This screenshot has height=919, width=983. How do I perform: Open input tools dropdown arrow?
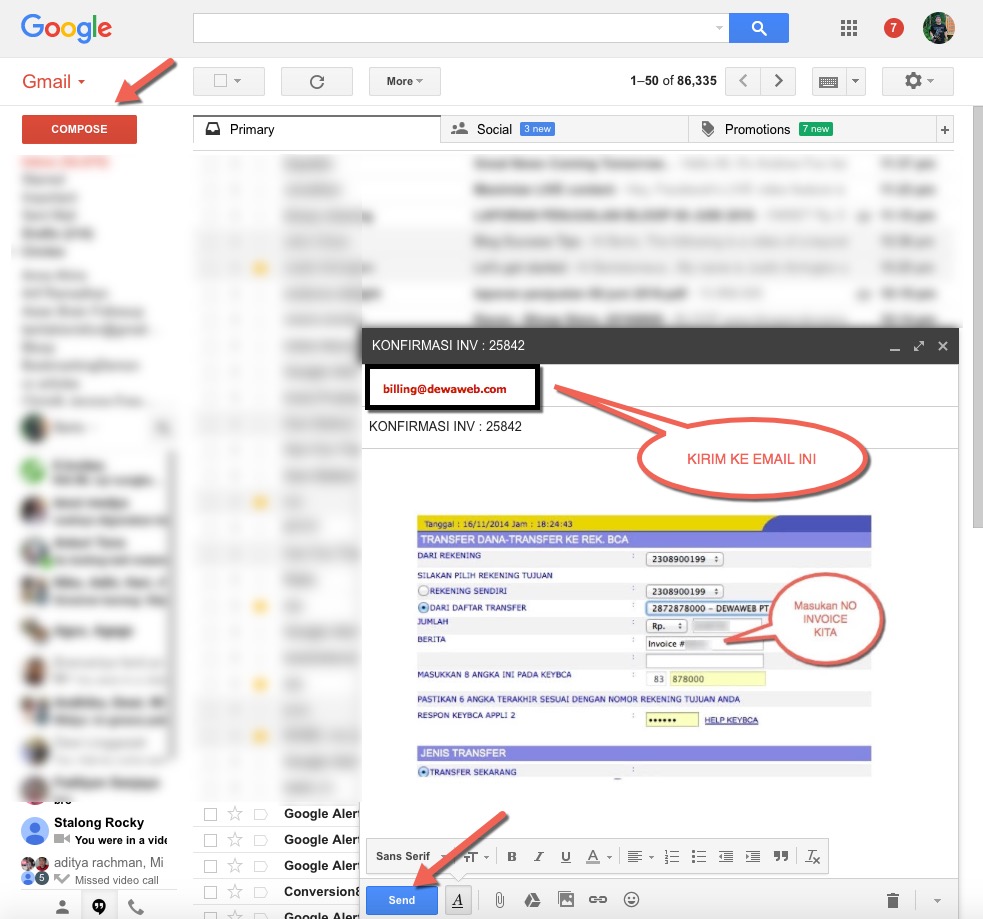(855, 81)
